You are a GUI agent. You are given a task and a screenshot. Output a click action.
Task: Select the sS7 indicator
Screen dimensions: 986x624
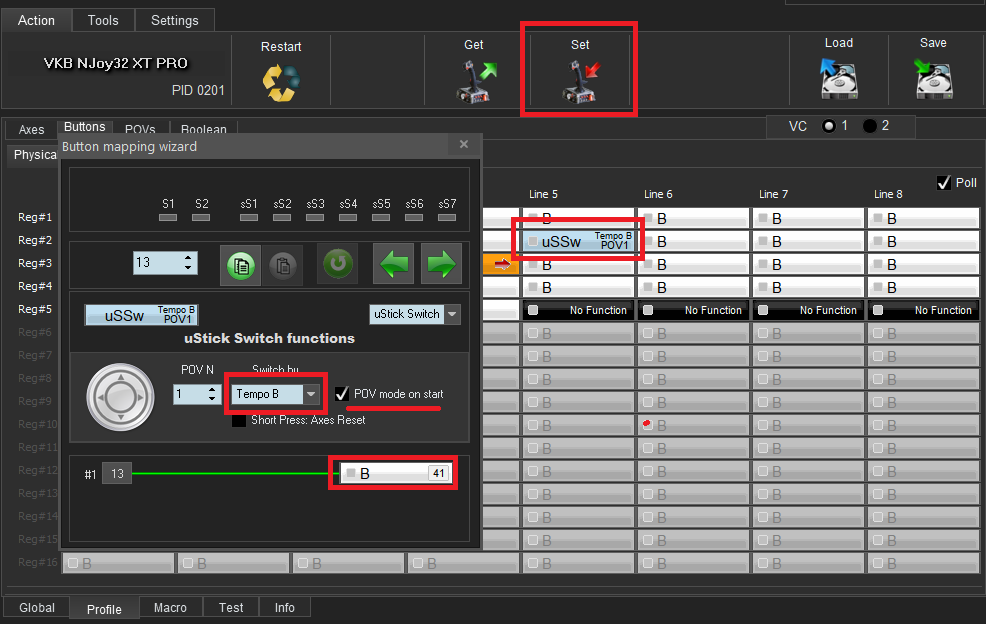tap(447, 217)
